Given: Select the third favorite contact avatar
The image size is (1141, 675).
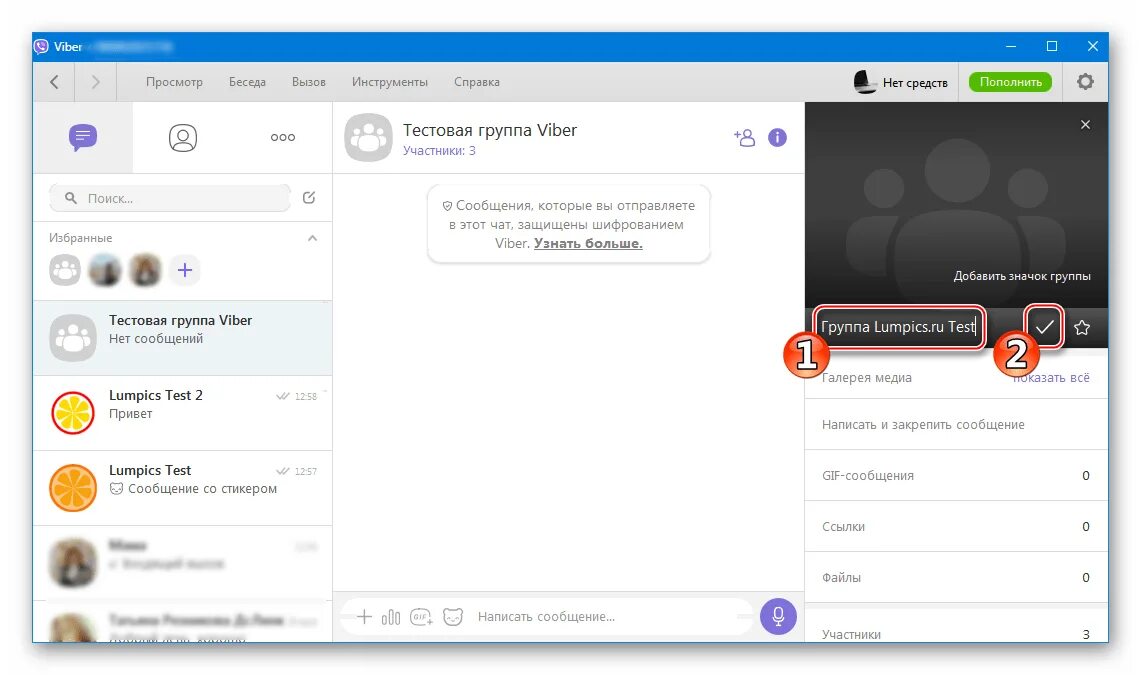Looking at the screenshot, I should click(145, 270).
